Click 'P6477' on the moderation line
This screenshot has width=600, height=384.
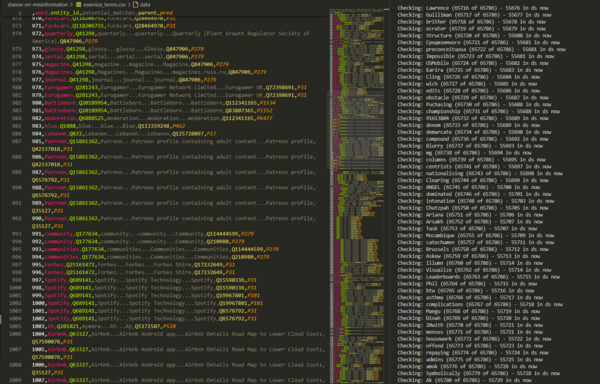264,118
